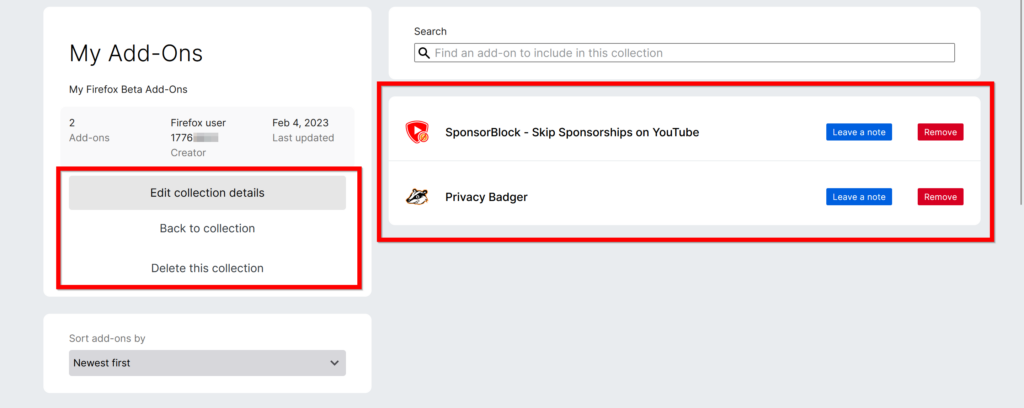
Task: Delete this collection
Action: click(x=207, y=268)
